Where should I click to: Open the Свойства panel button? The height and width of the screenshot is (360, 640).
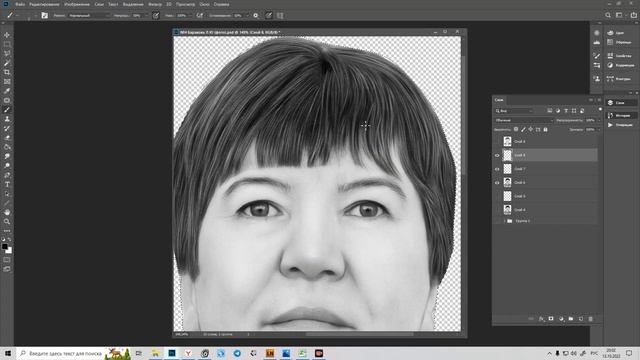[620, 56]
